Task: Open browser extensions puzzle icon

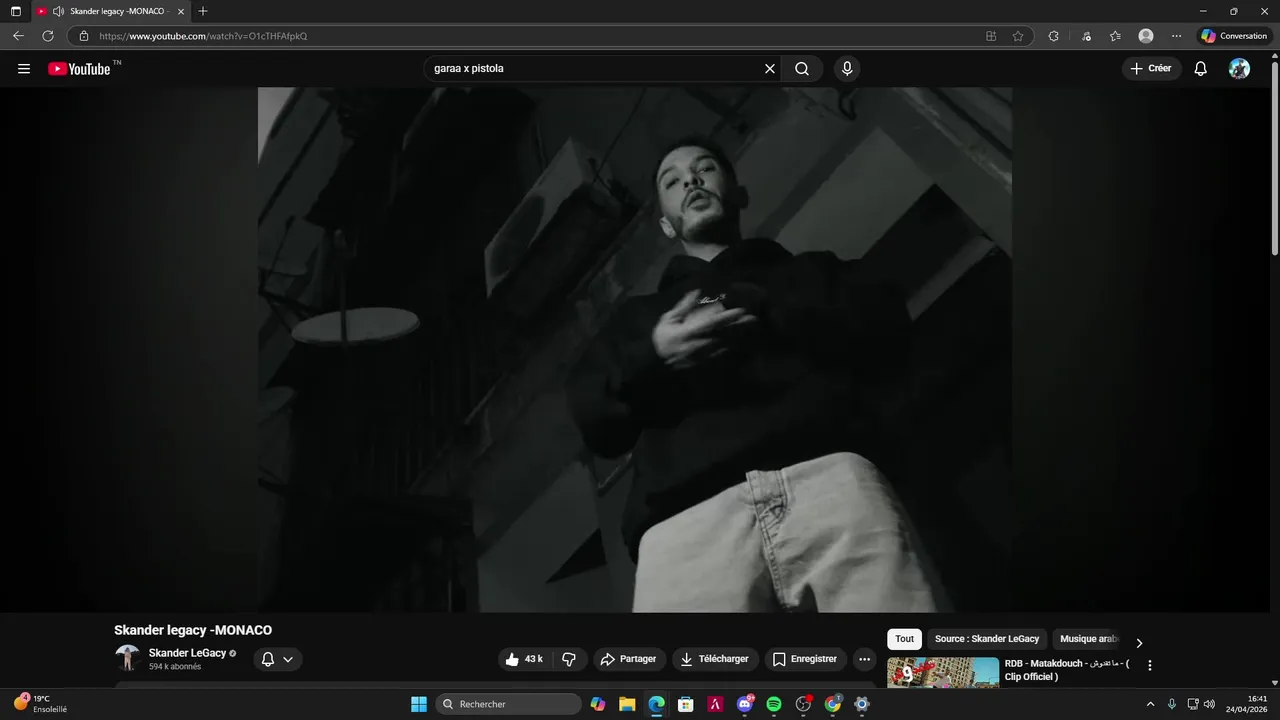Action: 1053,36
